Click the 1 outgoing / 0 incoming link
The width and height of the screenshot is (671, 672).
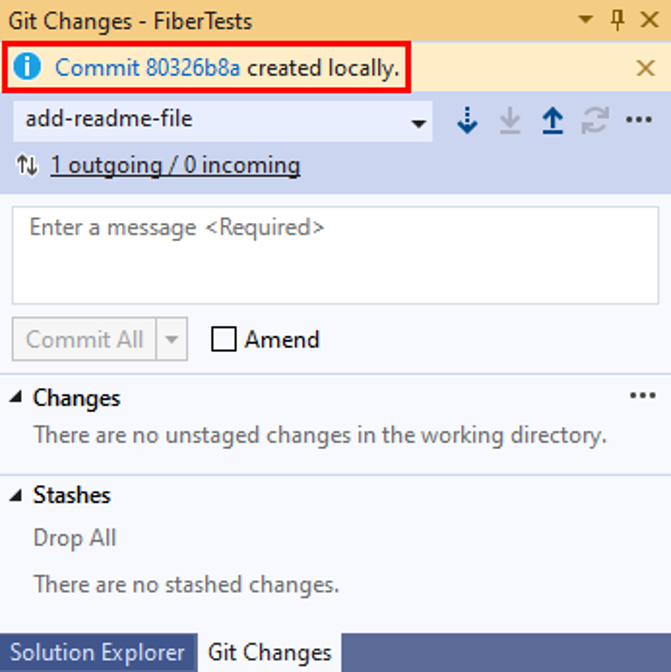point(176,166)
